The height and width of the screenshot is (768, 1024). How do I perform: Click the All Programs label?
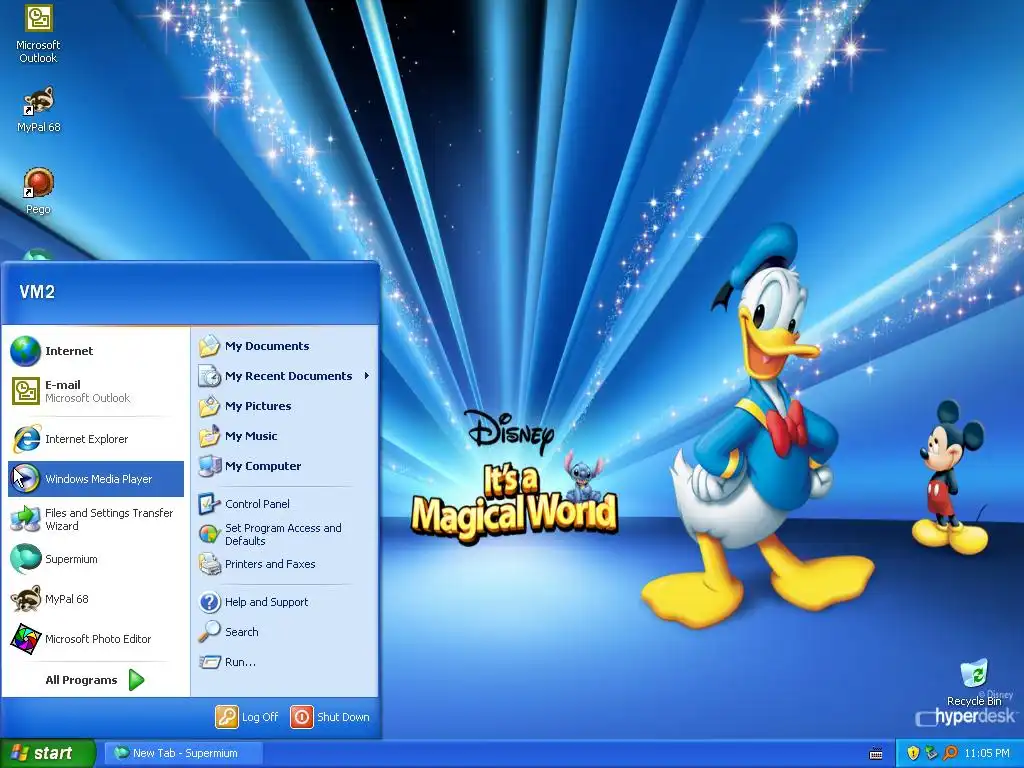(x=81, y=680)
